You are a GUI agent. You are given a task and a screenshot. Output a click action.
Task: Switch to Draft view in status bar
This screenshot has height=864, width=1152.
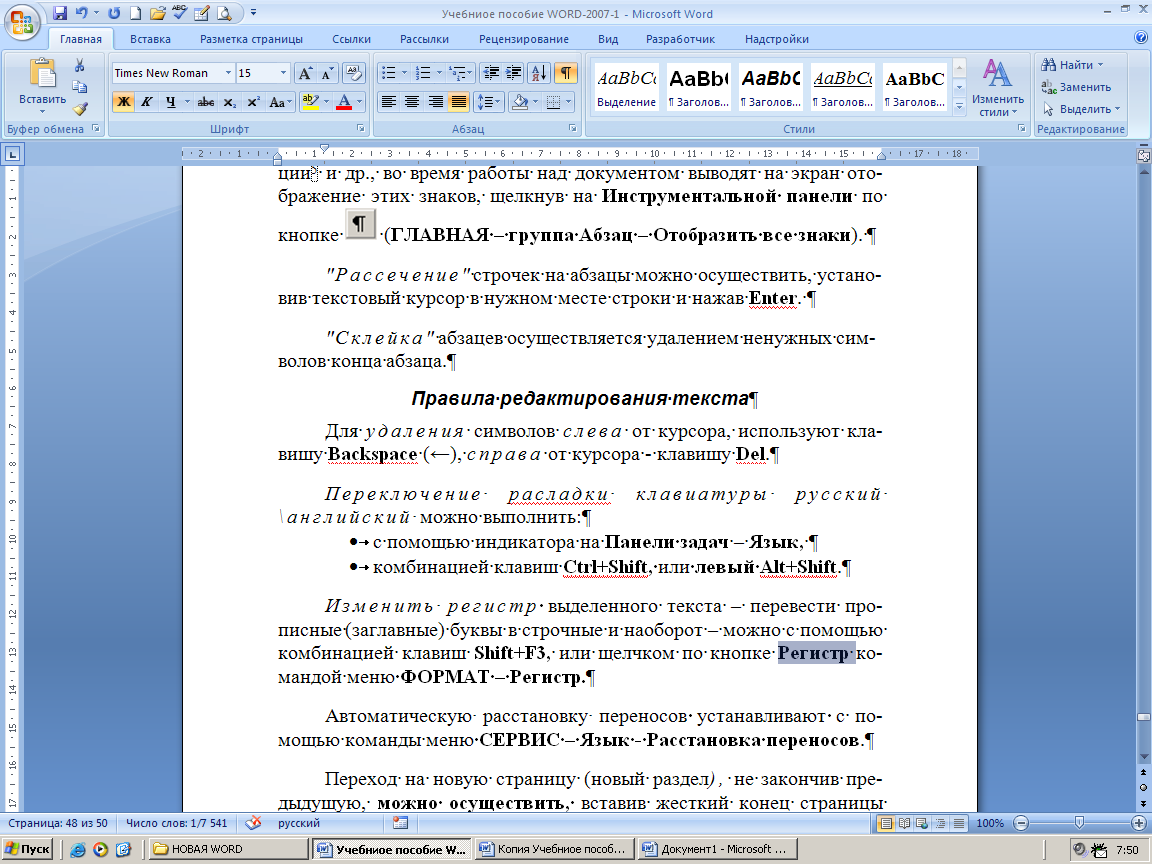[x=959, y=824]
